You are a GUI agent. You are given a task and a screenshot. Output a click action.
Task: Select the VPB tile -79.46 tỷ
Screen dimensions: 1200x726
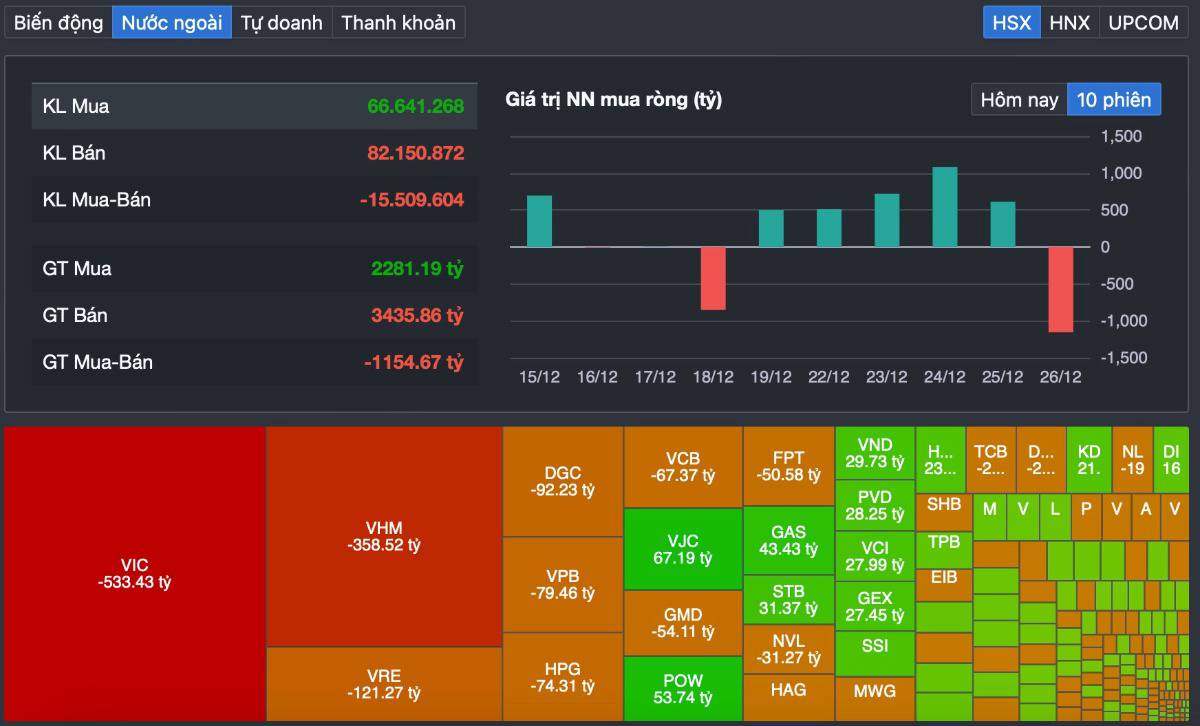pyautogui.click(x=563, y=585)
